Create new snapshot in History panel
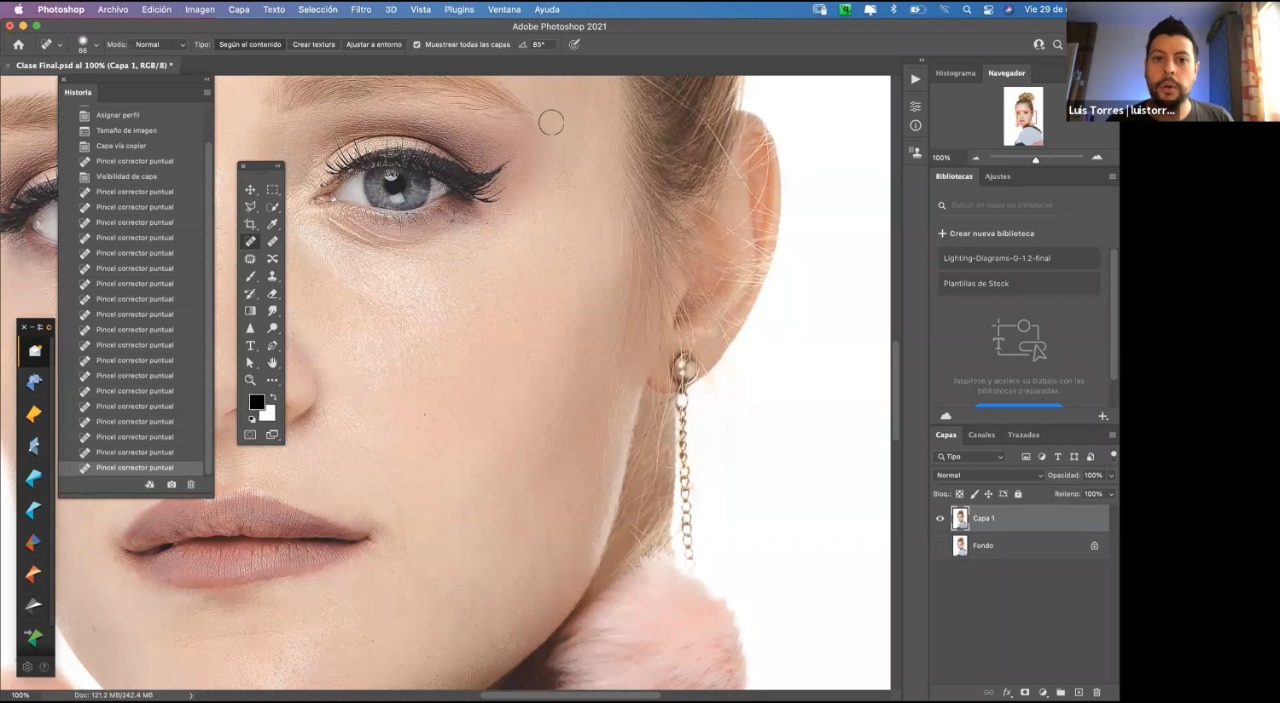 point(171,485)
